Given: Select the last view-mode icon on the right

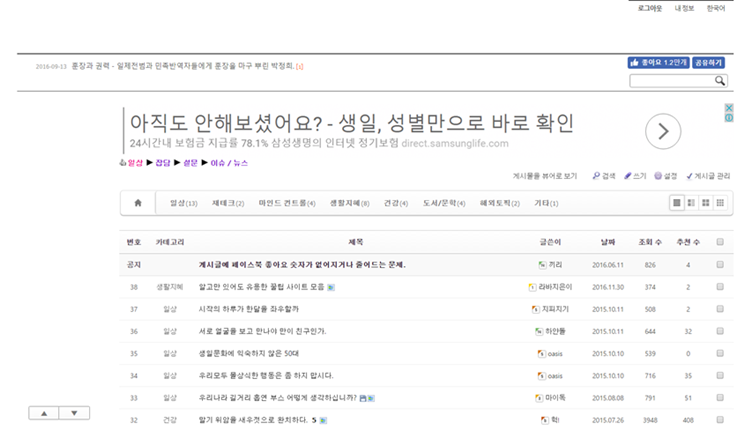Looking at the screenshot, I should click(720, 203).
